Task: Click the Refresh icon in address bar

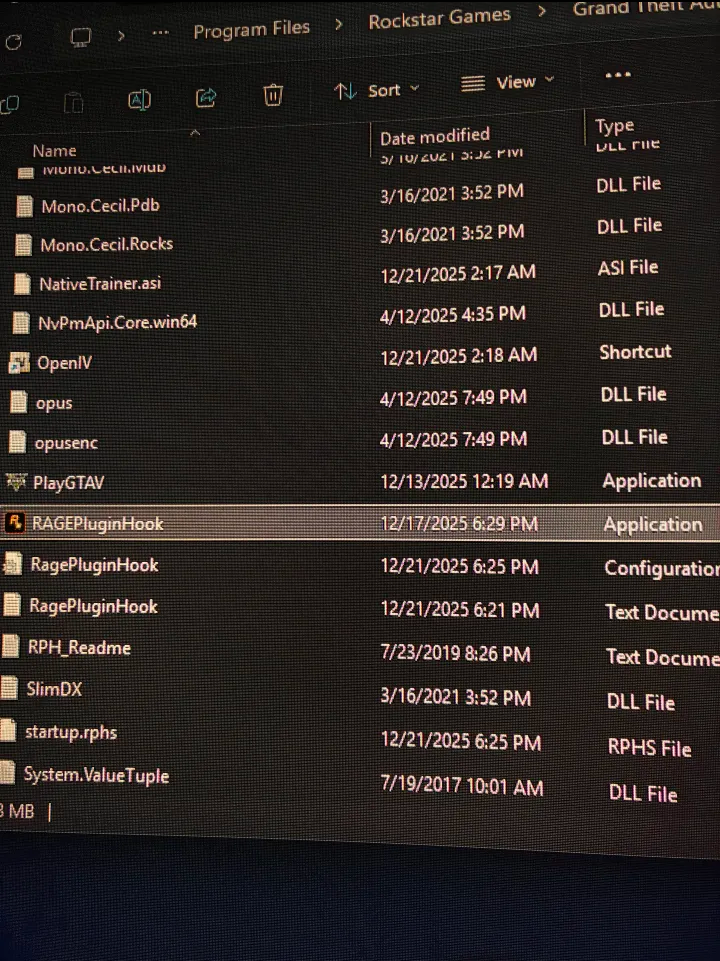Action: click(x=13, y=42)
